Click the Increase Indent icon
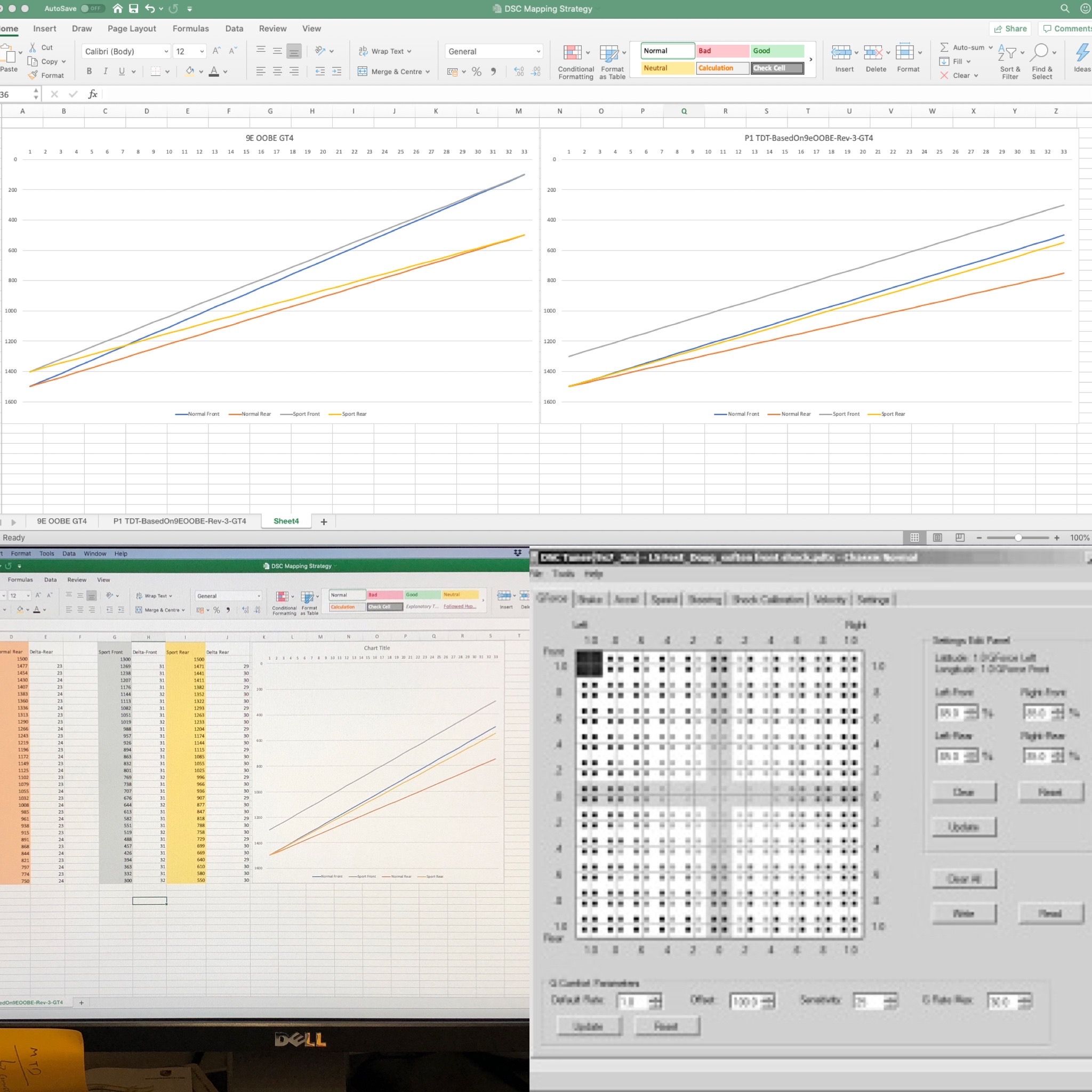The image size is (1092, 1092). pyautogui.click(x=336, y=72)
